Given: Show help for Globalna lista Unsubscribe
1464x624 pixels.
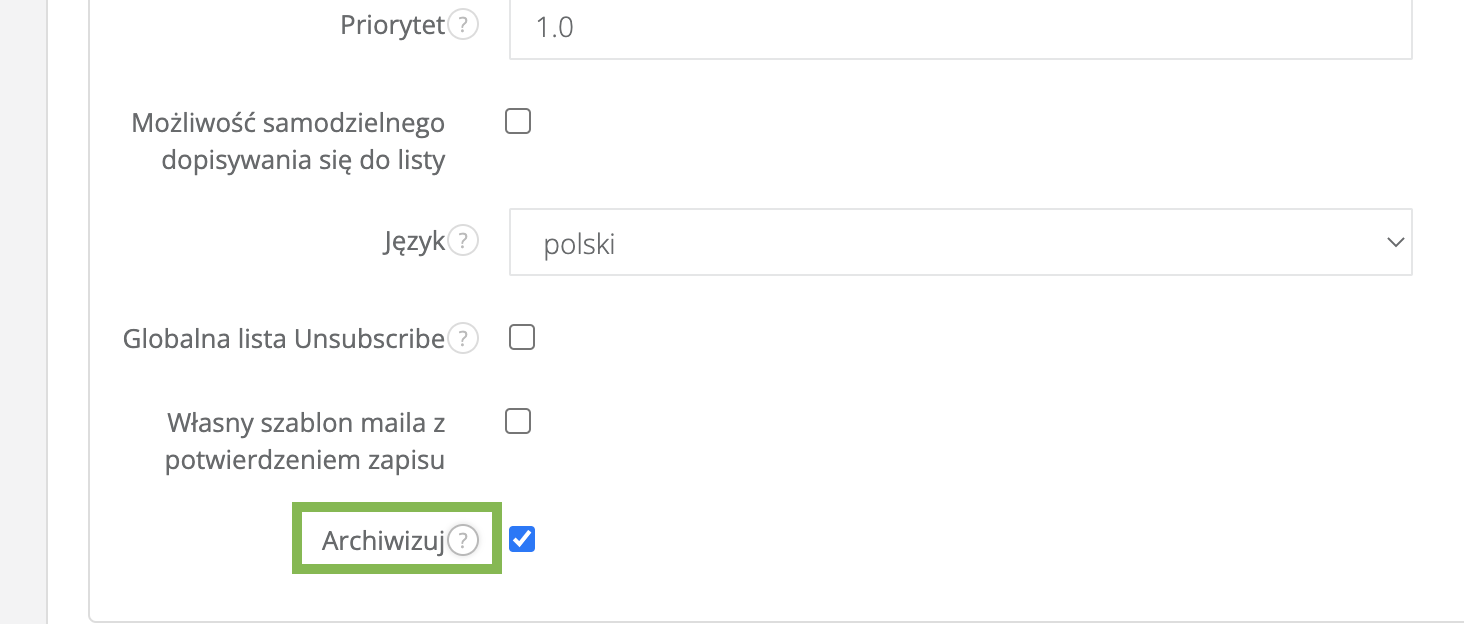Looking at the screenshot, I should click(x=462, y=339).
